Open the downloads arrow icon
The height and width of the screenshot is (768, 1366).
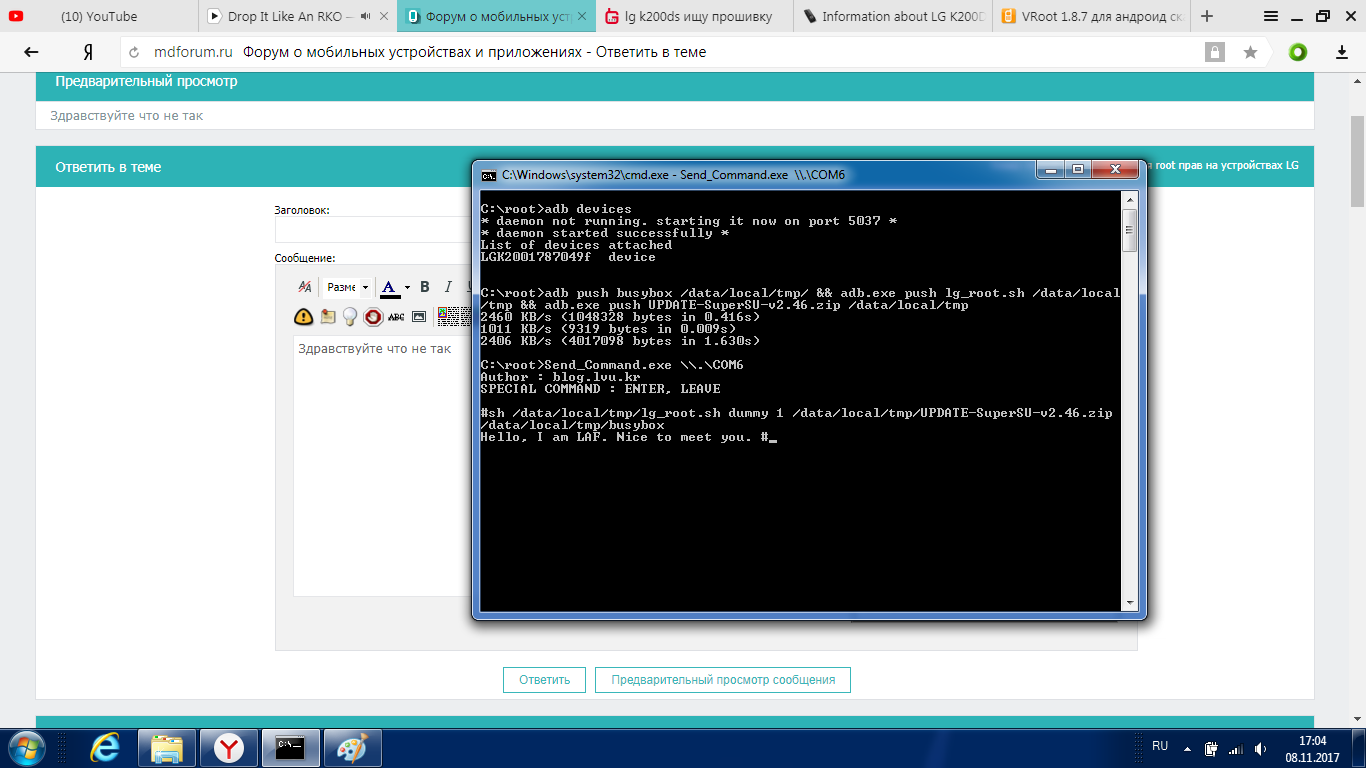(1342, 52)
